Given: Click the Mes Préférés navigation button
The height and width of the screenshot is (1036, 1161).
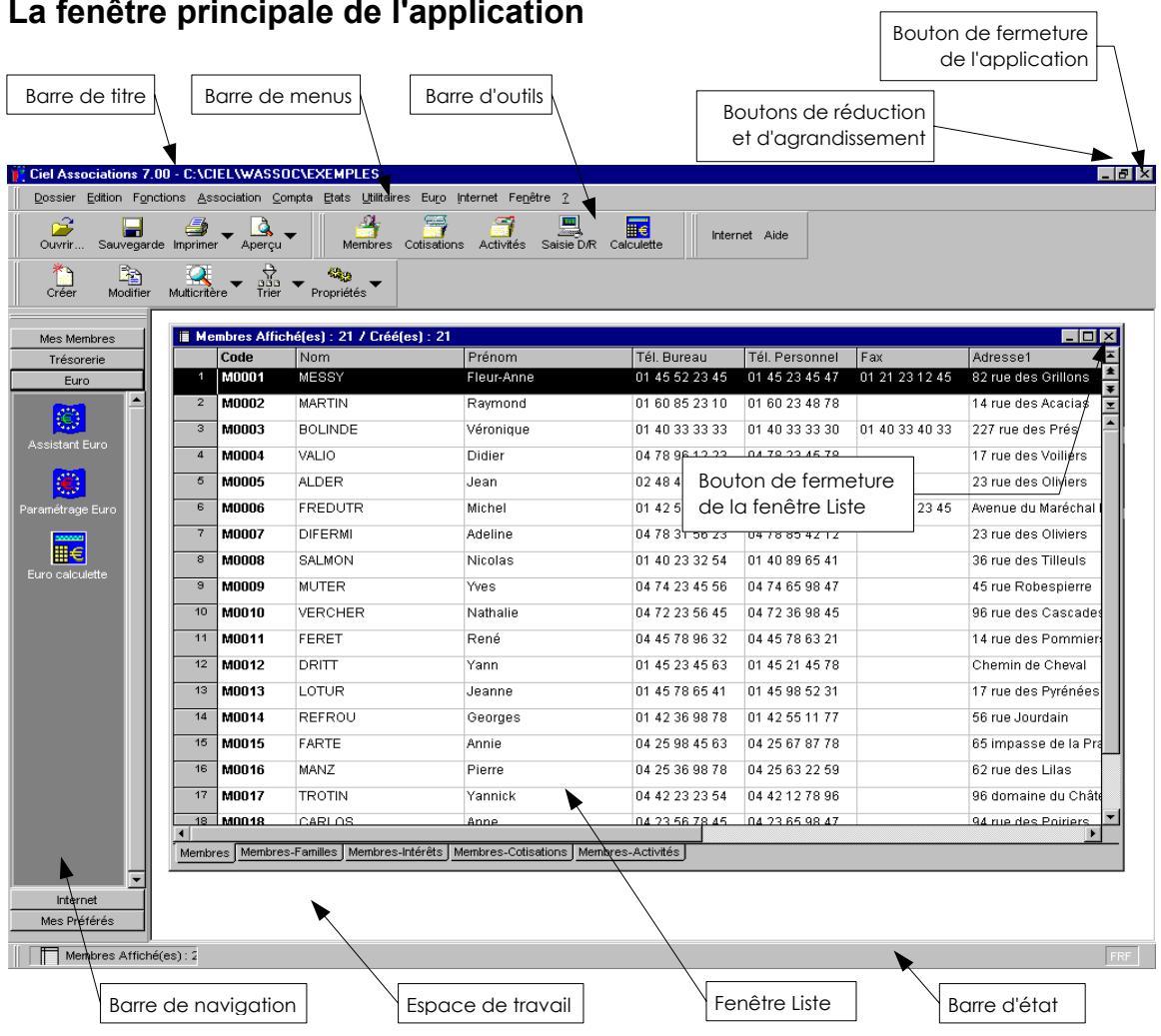Looking at the screenshot, I should [x=77, y=920].
